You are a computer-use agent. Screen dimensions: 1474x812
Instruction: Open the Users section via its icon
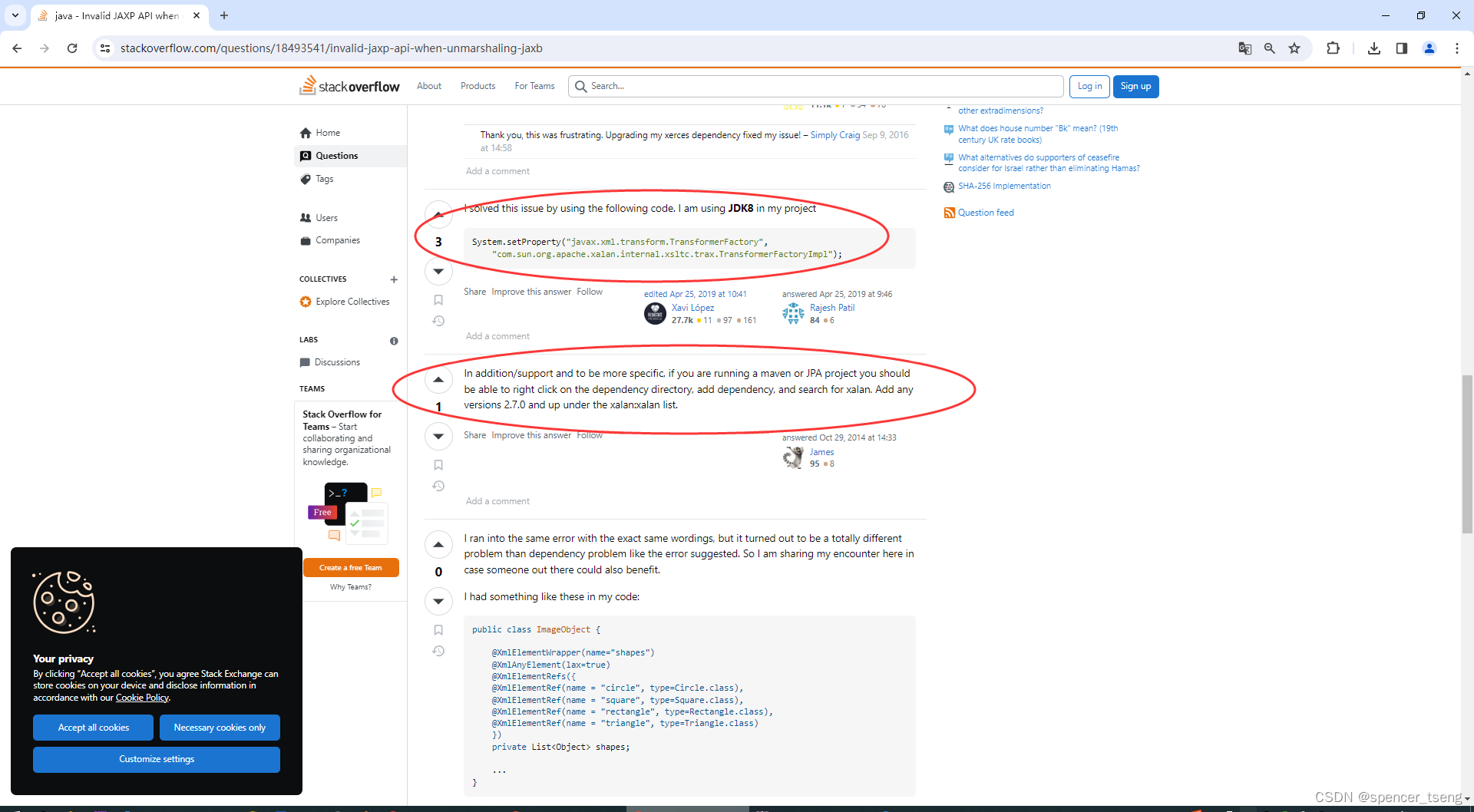click(x=306, y=217)
